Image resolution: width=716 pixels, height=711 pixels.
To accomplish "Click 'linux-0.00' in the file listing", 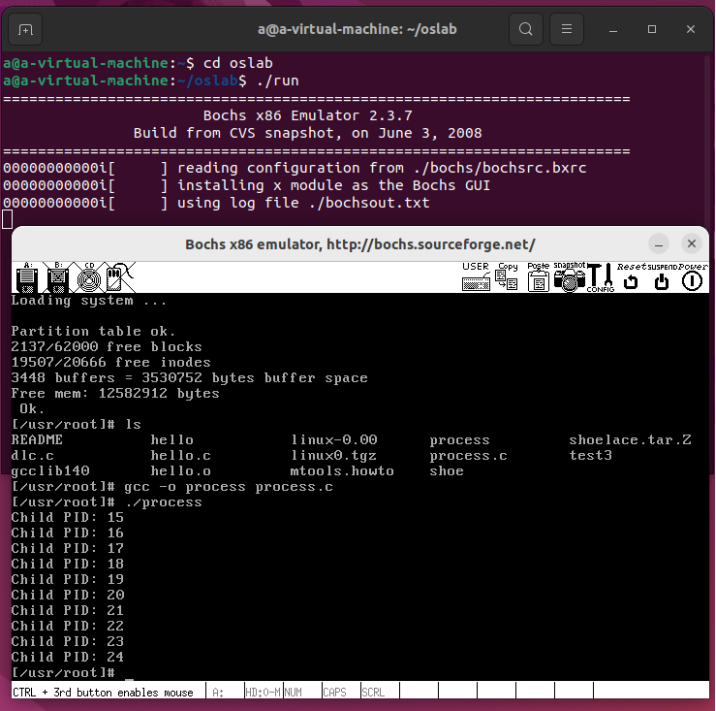I will point(333,440).
